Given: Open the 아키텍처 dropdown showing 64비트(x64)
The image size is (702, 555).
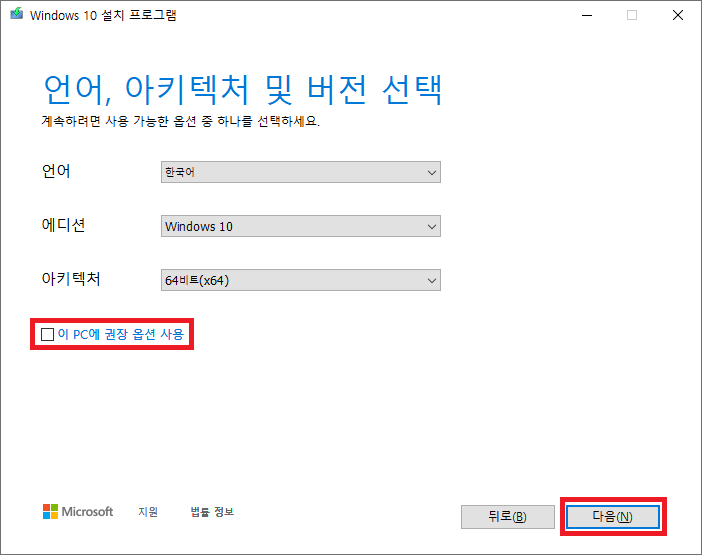Looking at the screenshot, I should pyautogui.click(x=301, y=280).
